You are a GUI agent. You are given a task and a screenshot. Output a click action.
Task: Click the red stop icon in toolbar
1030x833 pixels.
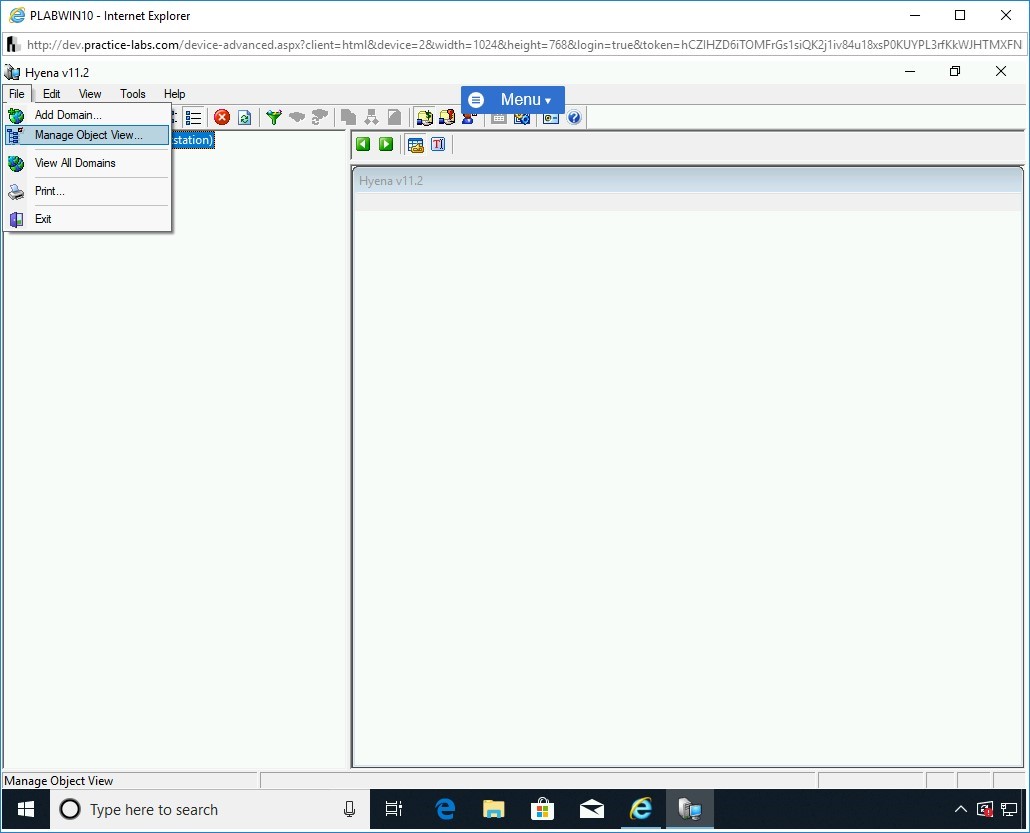(222, 117)
